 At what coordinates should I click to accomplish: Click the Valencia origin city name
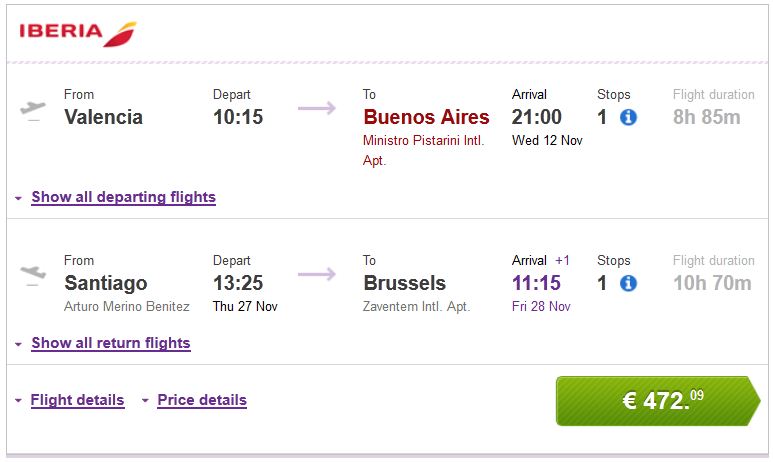[x=103, y=117]
